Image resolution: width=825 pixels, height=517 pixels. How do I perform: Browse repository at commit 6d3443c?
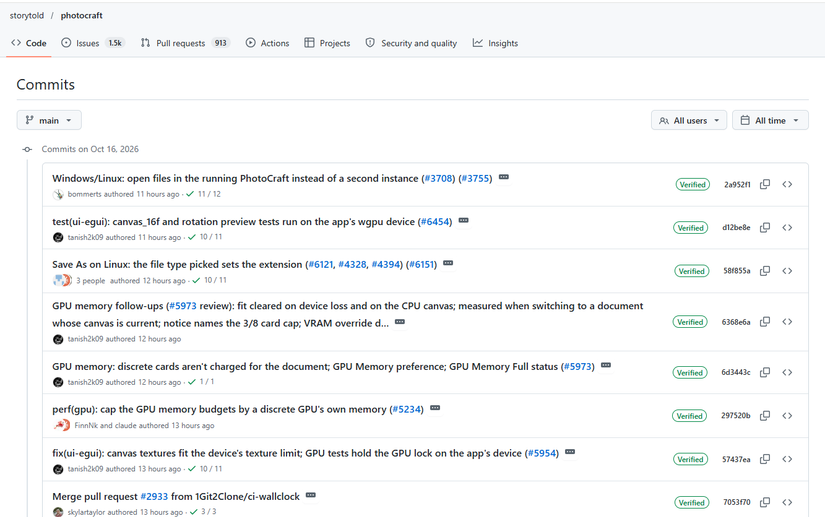pos(787,372)
